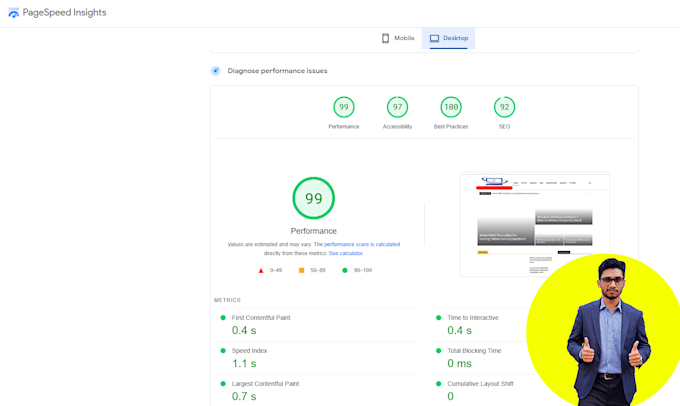Screen dimensions: 680x406
Task: Click the Total Blocking Time label
Action: point(474,350)
